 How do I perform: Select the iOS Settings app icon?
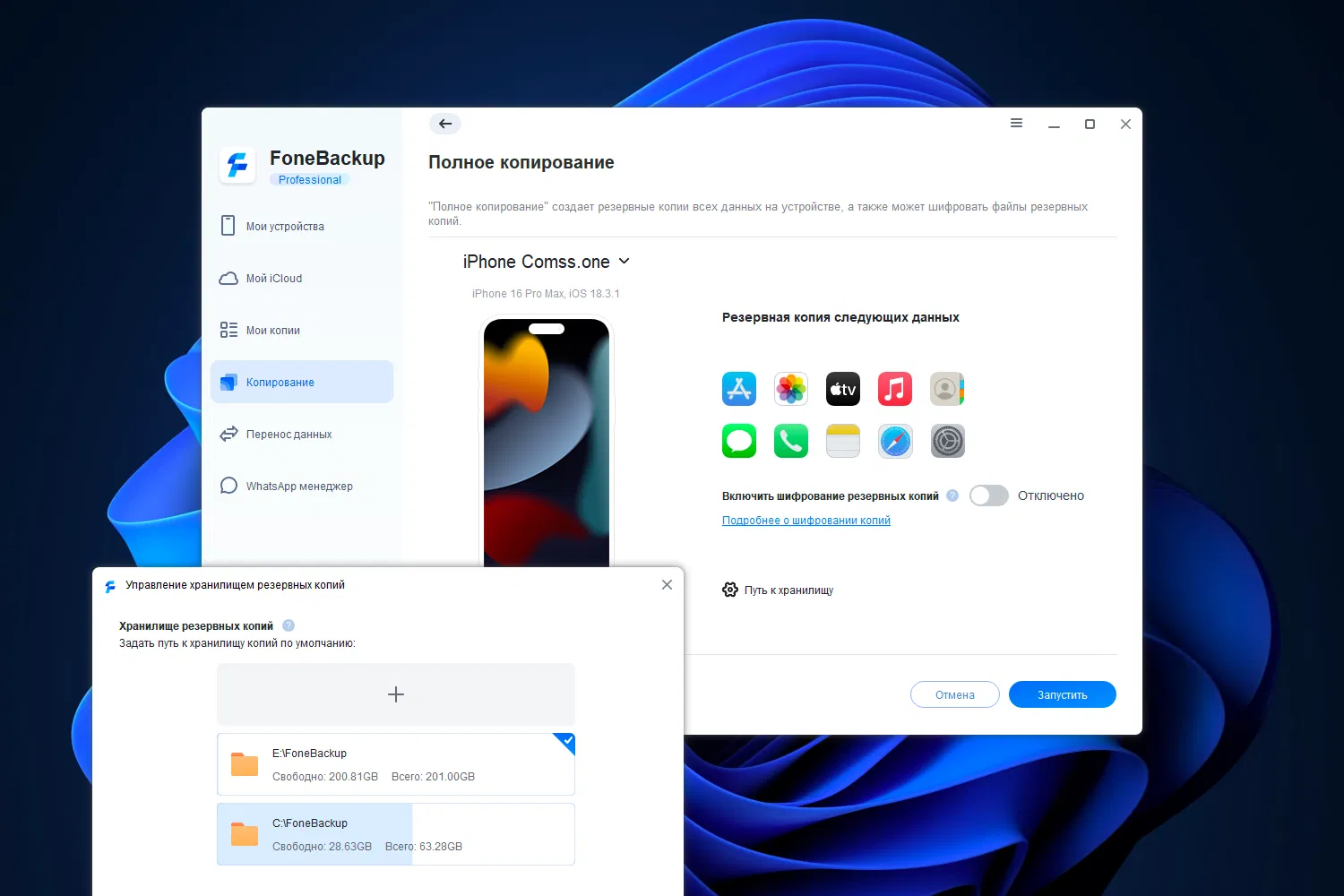tap(947, 441)
